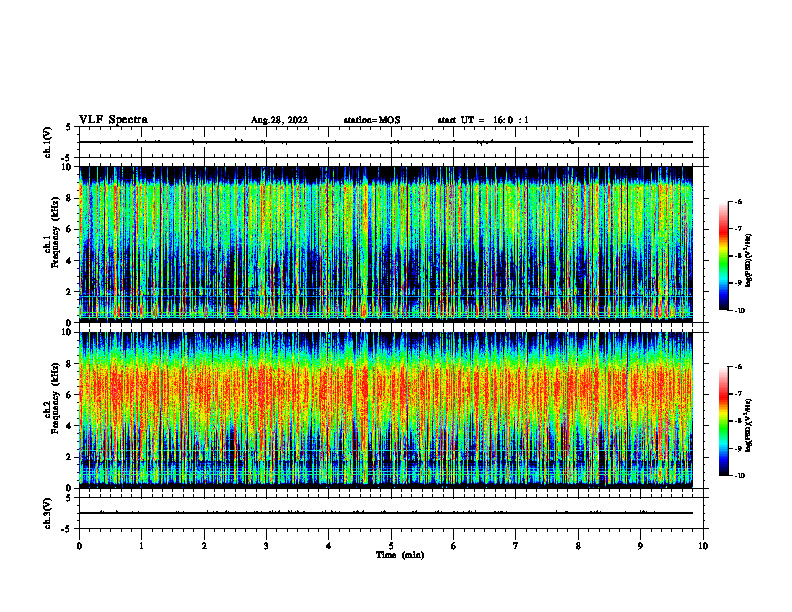Click the "ch.1(V)" waveform axis label
The width and height of the screenshot is (792, 612).
click(47, 142)
